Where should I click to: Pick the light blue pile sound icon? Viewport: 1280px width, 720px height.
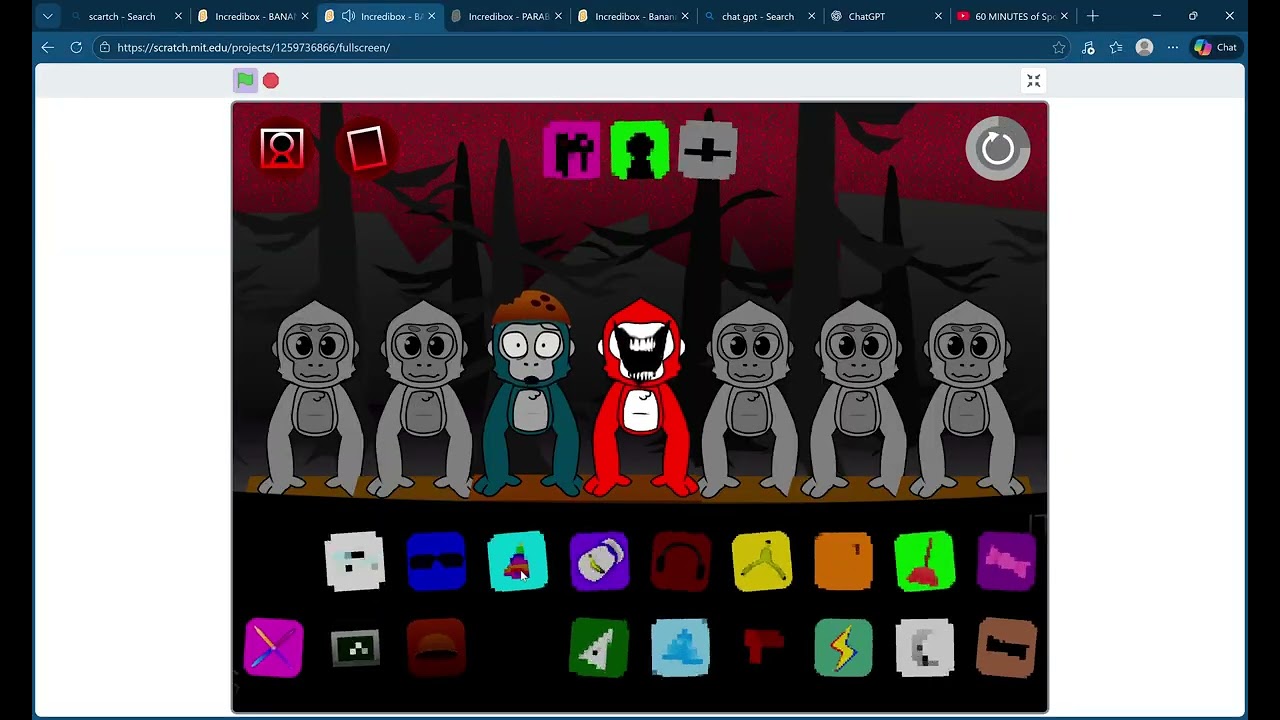[681, 648]
